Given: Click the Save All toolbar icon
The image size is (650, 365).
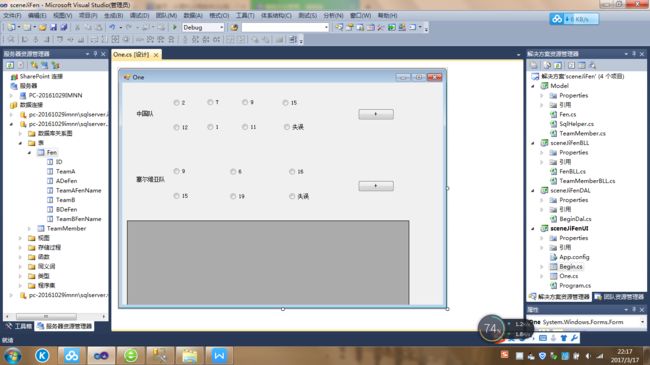Looking at the screenshot, I should pos(63,27).
